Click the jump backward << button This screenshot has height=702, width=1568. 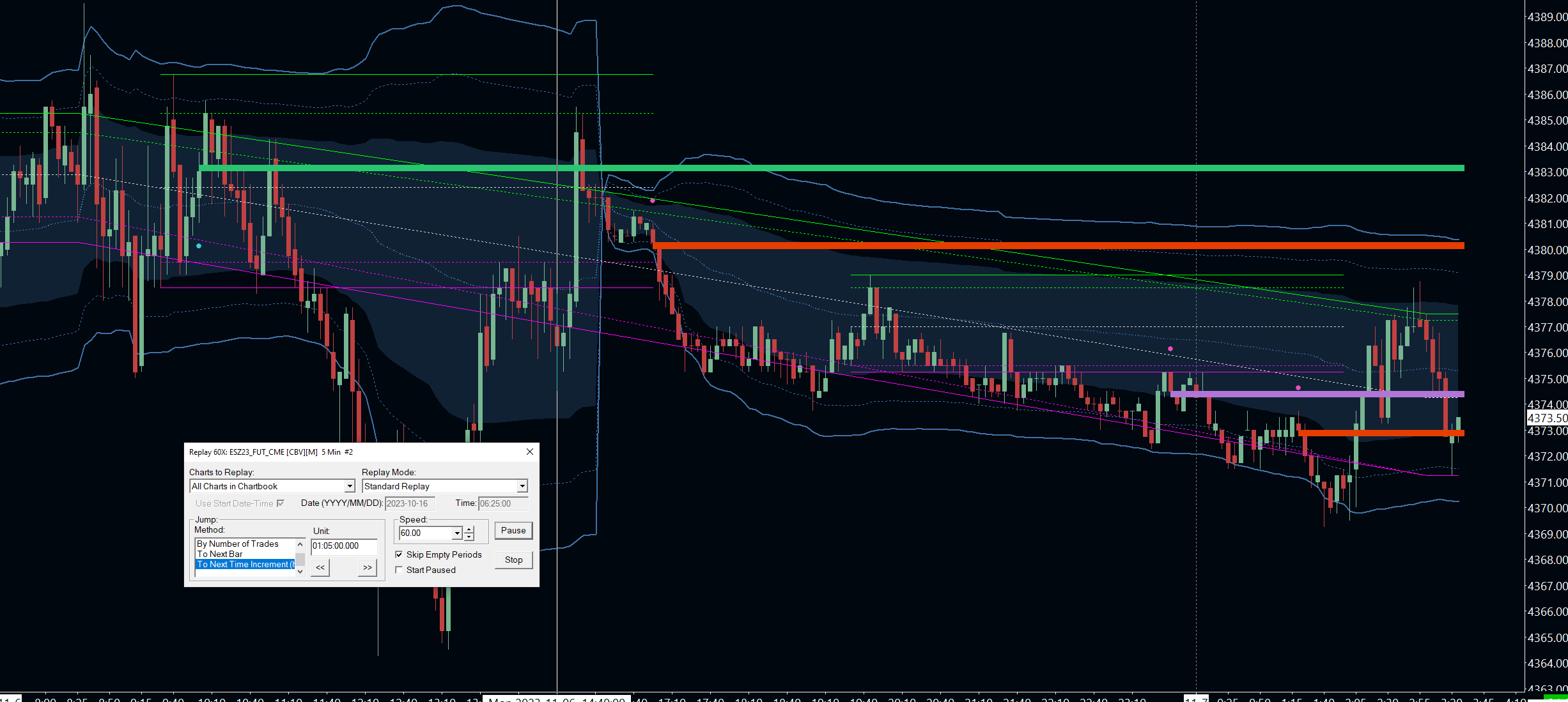click(x=320, y=568)
